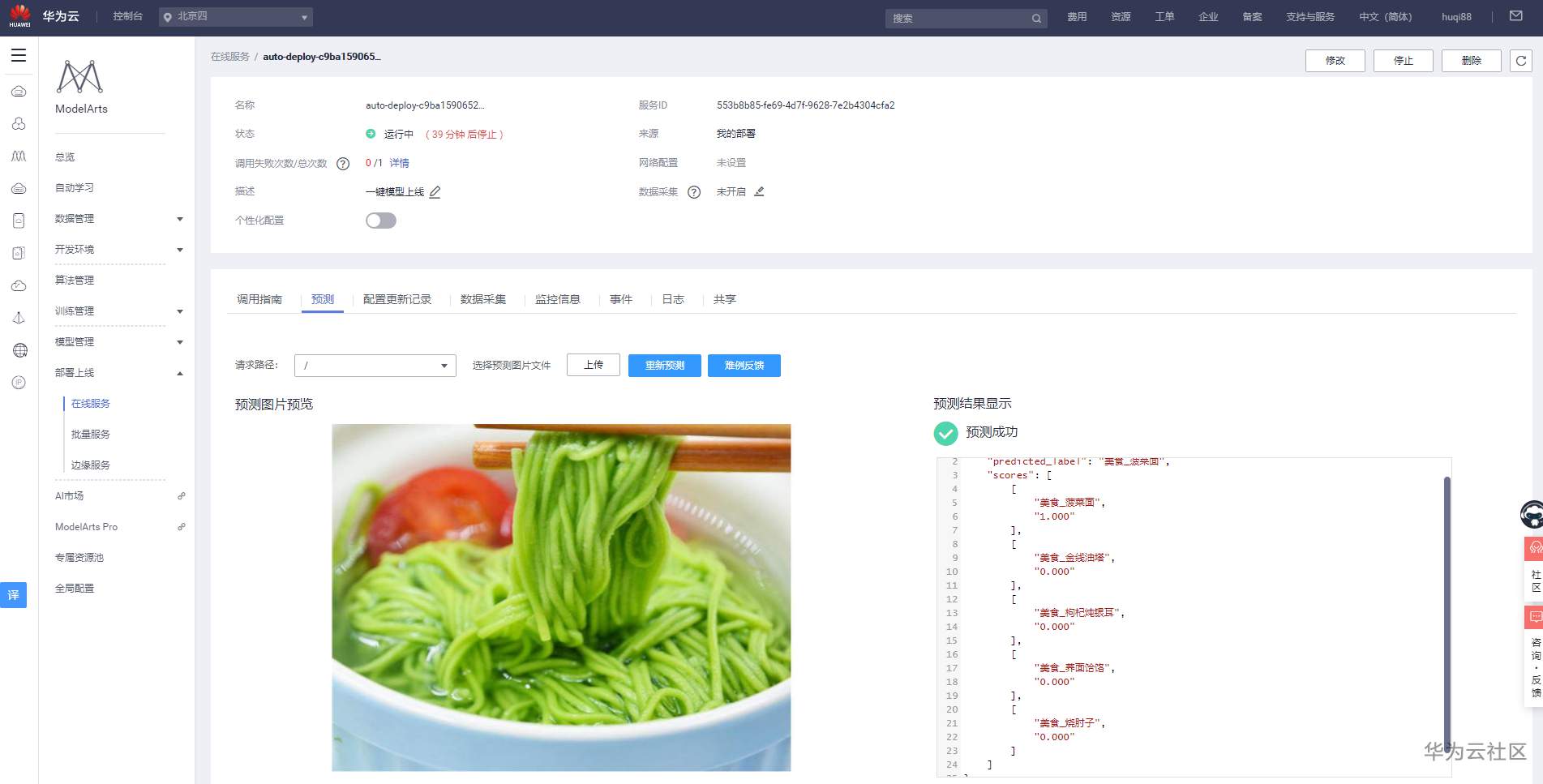Screen dimensions: 1543x784
Task: Open the 北京四 region dropdown
Action: 236,17
